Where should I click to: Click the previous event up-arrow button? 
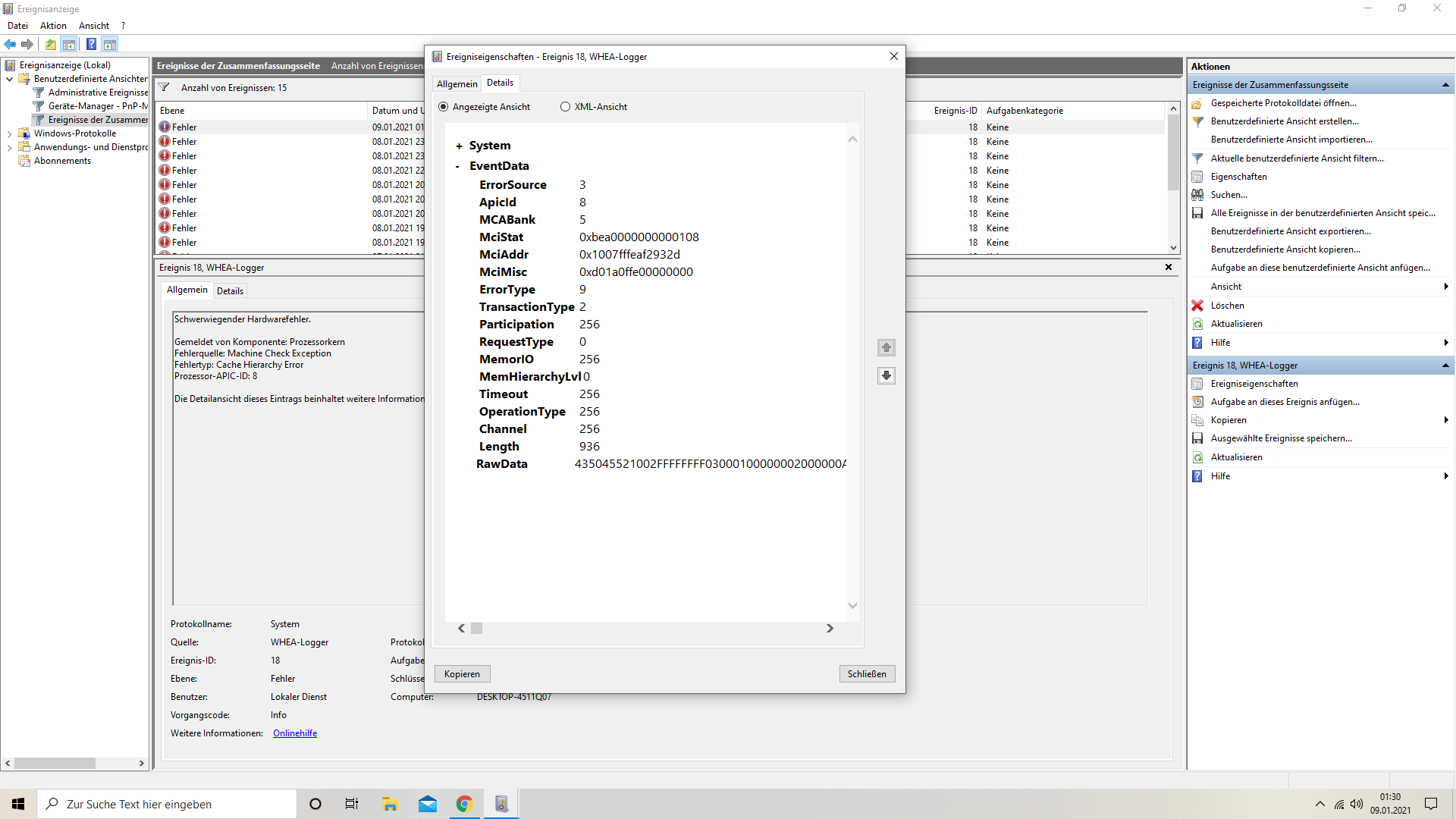[886, 347]
